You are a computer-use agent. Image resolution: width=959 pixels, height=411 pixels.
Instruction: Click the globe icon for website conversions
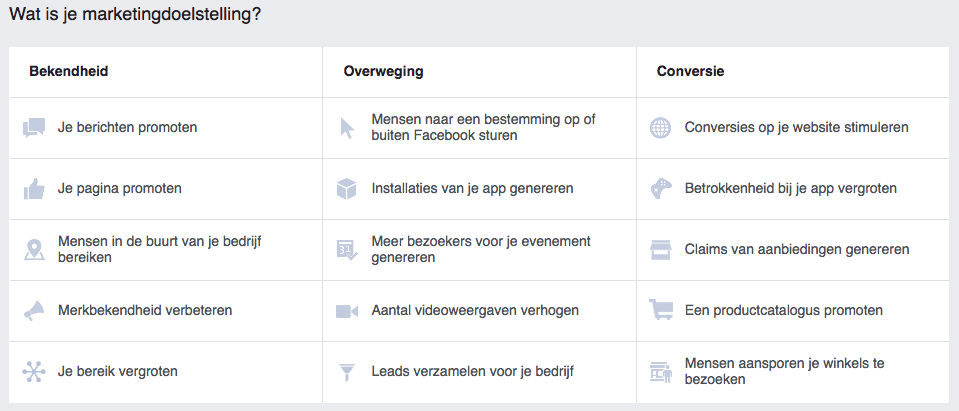click(660, 128)
